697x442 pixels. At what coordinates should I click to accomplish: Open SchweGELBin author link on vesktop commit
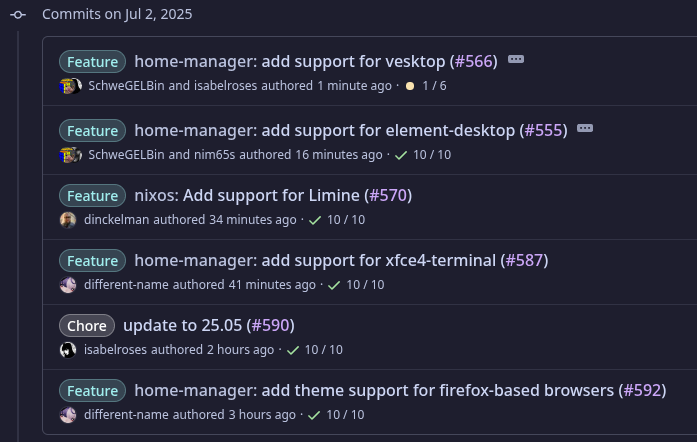(x=126, y=86)
